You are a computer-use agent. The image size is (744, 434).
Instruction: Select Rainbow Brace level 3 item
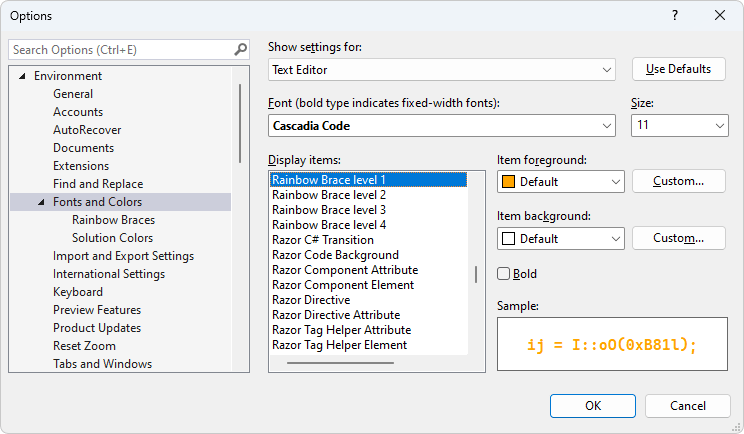click(x=329, y=210)
